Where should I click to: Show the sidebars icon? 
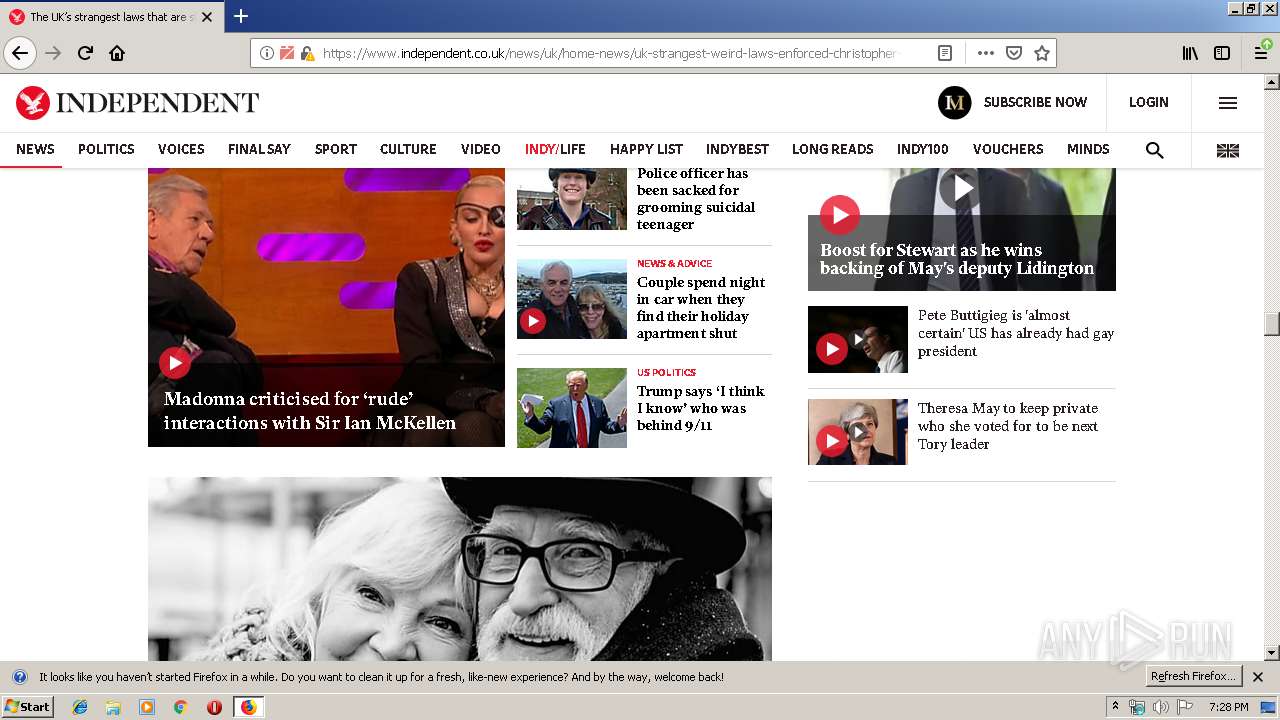coord(1222,53)
